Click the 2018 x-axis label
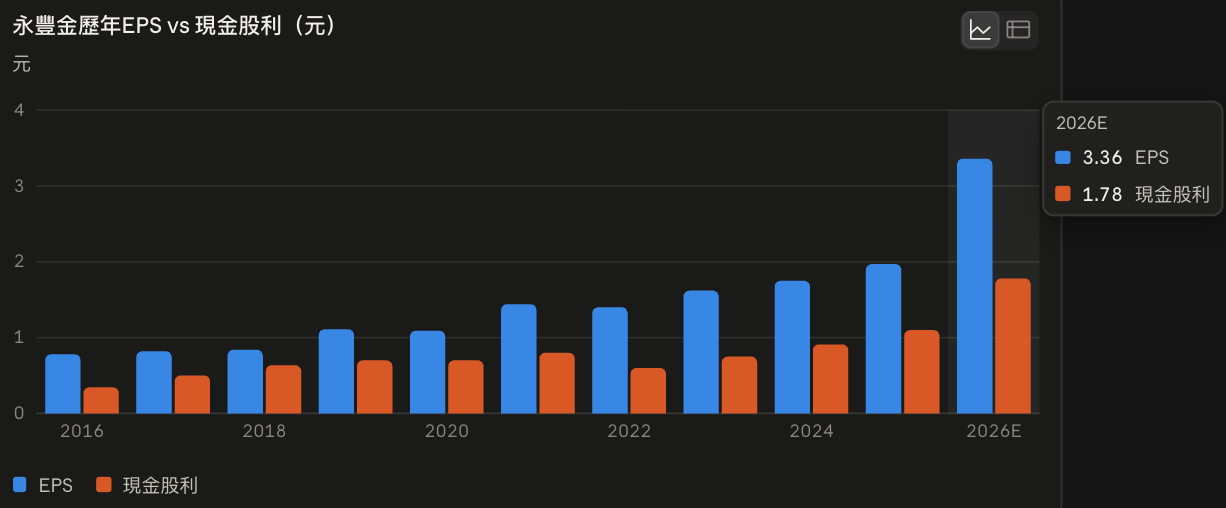Image resolution: width=1226 pixels, height=508 pixels. point(264,431)
